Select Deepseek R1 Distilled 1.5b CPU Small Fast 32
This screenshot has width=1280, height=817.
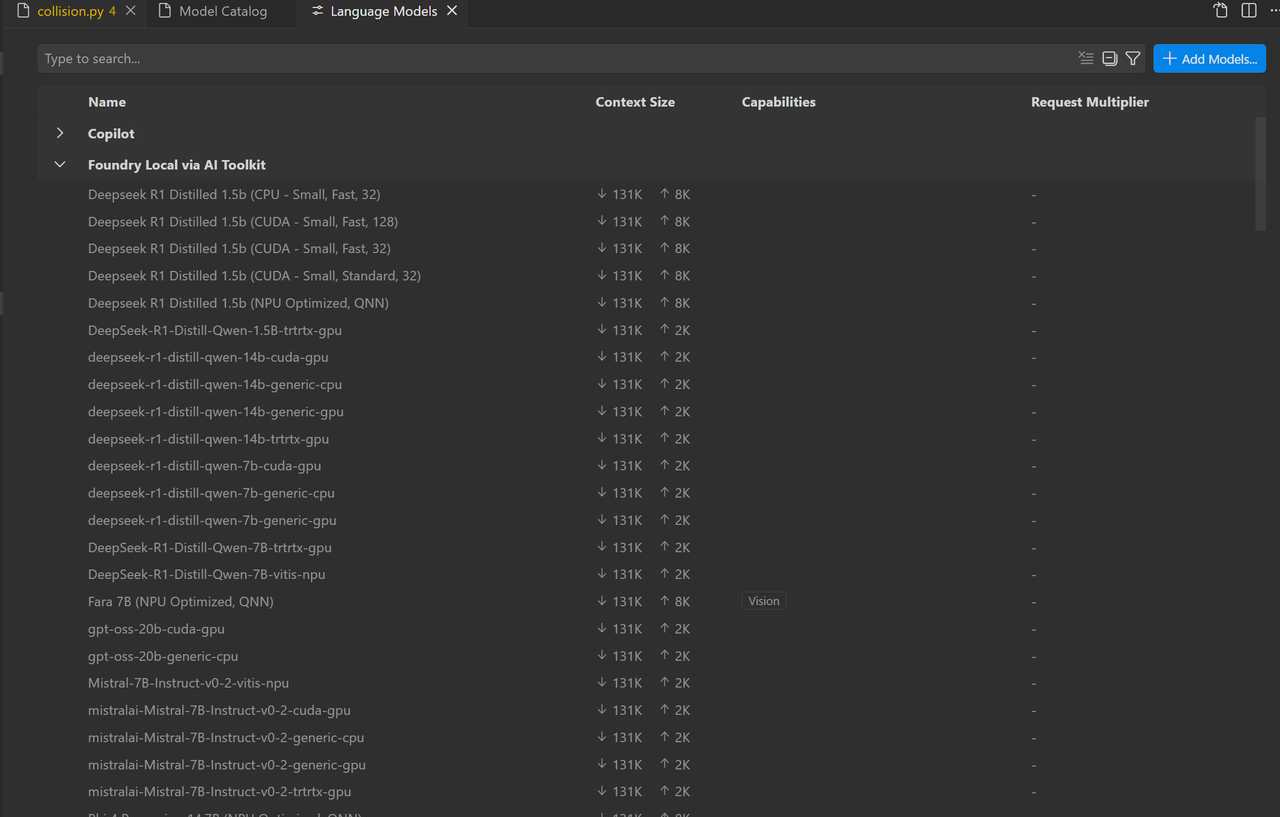[646, 194]
